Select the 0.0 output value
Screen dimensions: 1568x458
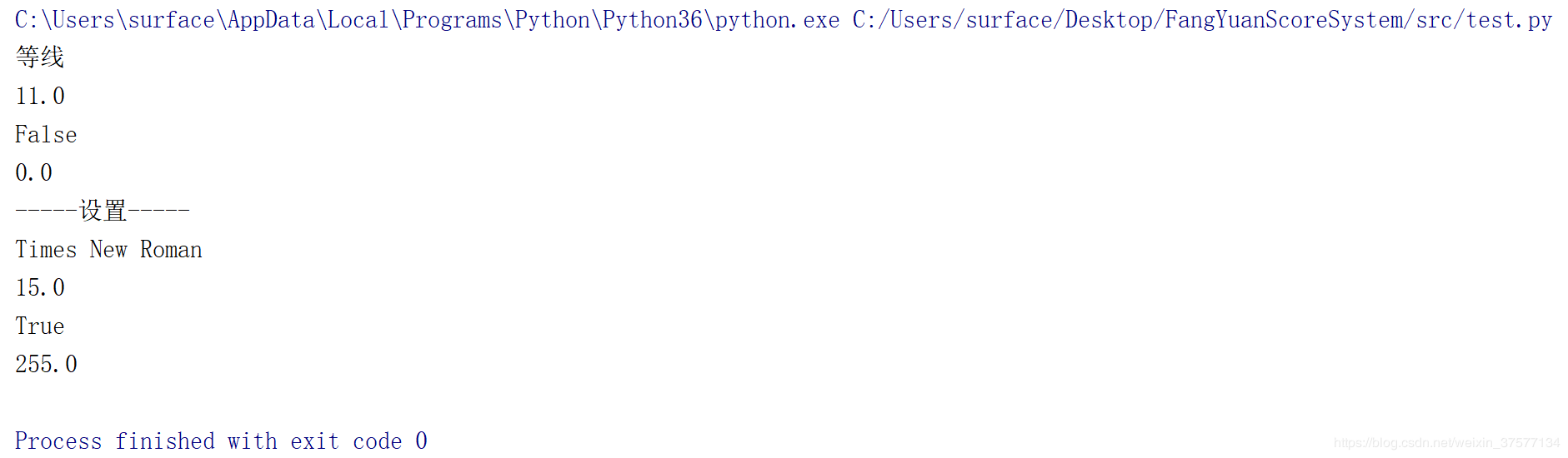33,173
